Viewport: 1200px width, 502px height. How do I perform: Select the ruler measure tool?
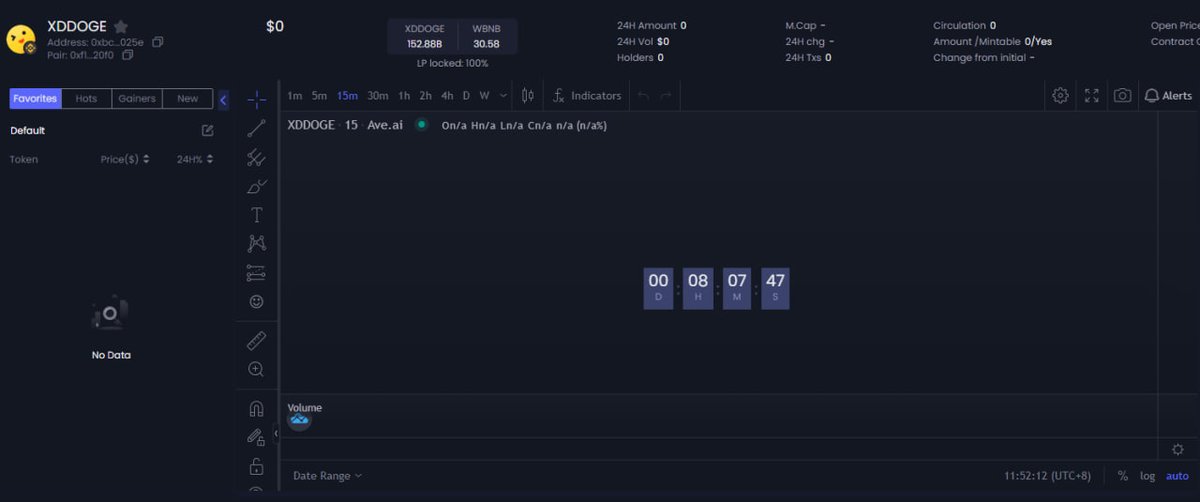tap(256, 341)
